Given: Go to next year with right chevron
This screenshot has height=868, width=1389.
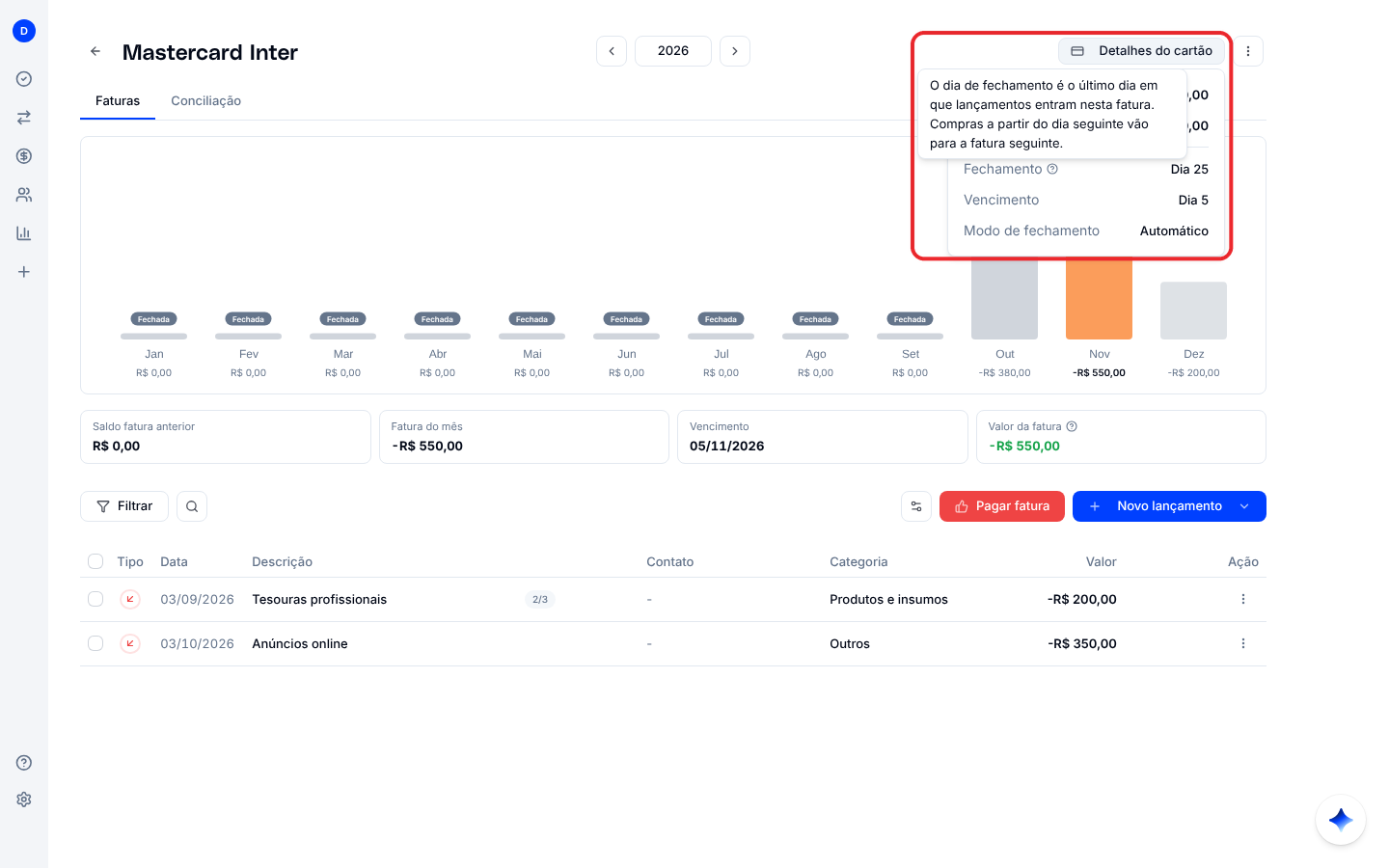Looking at the screenshot, I should [735, 51].
